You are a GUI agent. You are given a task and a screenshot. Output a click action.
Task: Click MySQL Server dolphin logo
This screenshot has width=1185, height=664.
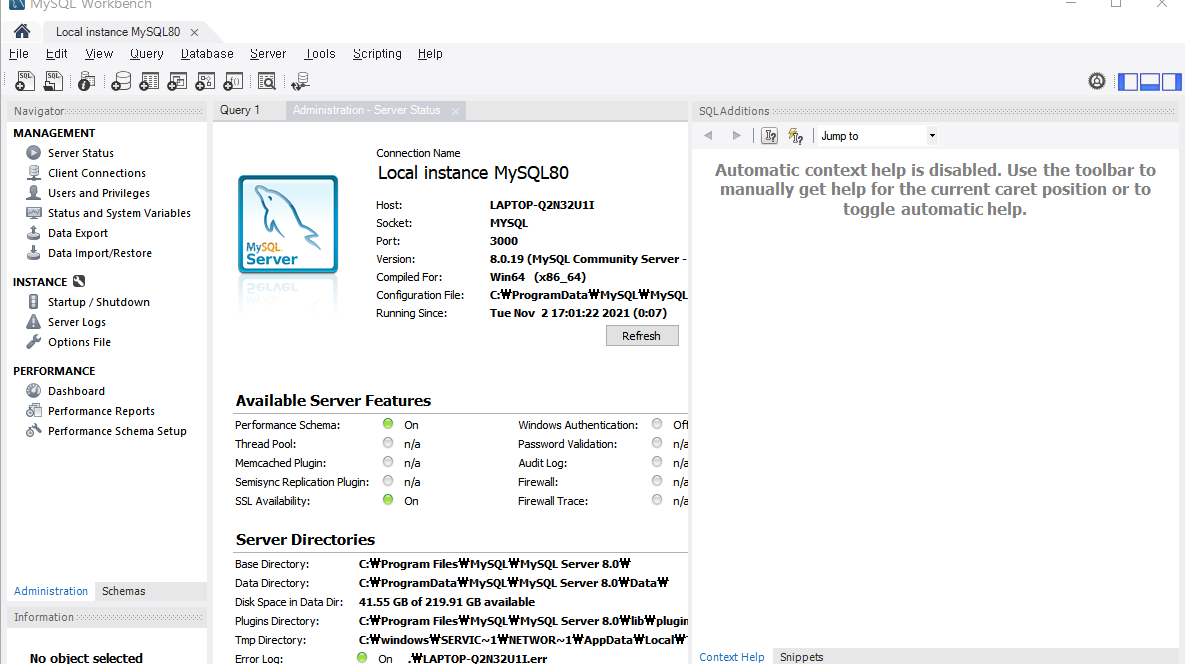(288, 224)
